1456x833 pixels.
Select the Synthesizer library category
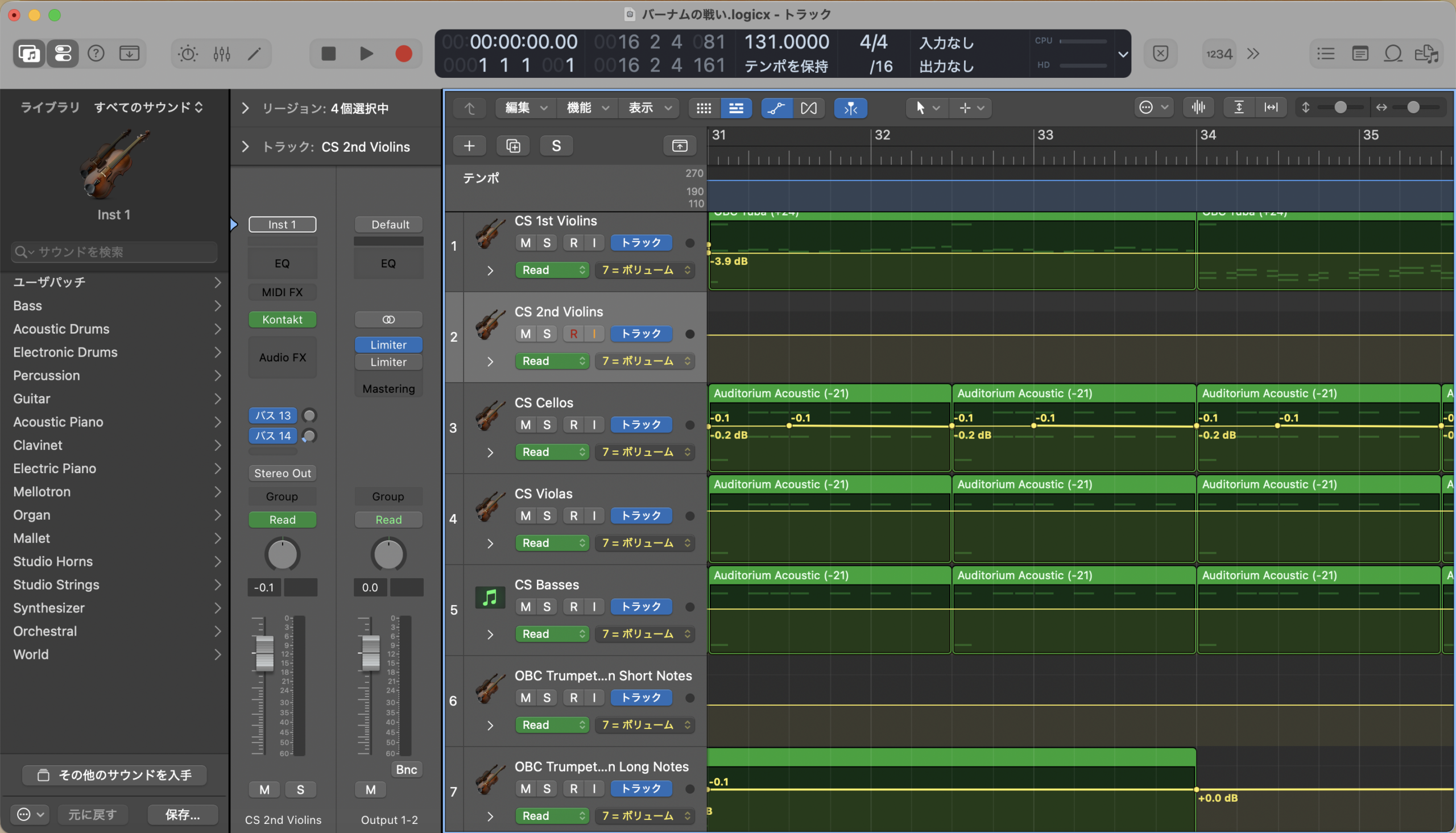[114, 608]
